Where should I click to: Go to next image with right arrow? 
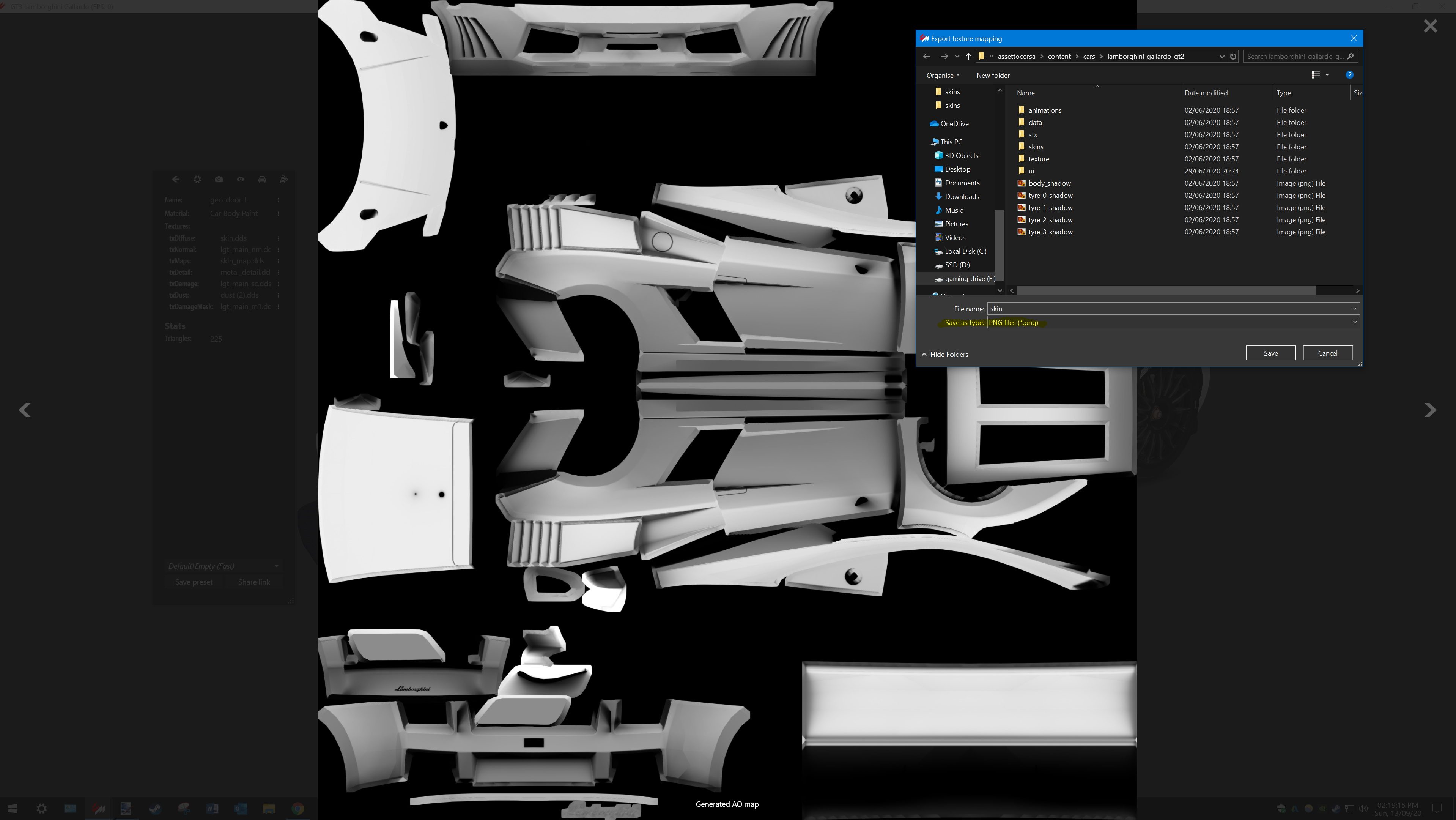[1430, 410]
